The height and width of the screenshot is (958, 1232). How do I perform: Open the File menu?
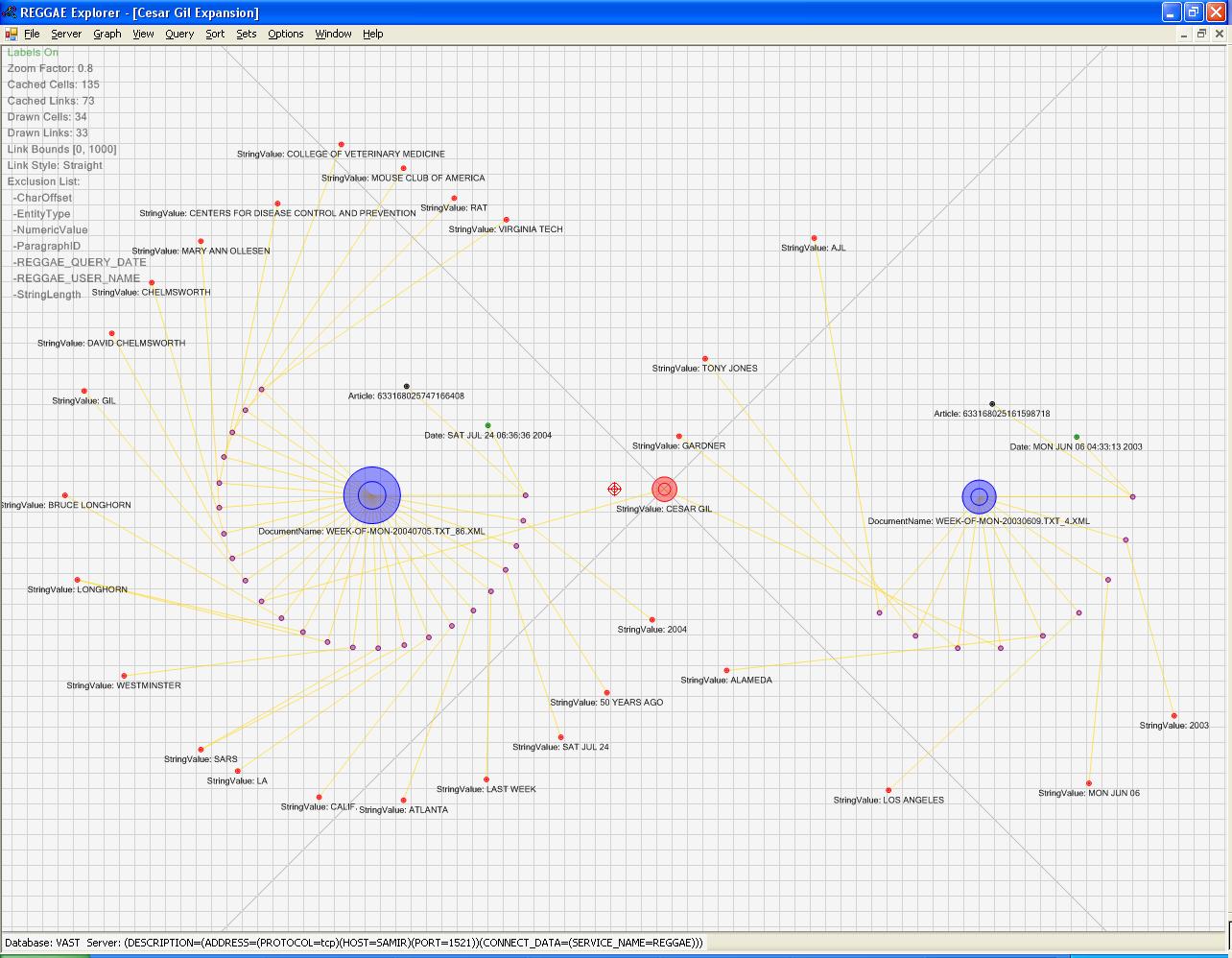32,34
